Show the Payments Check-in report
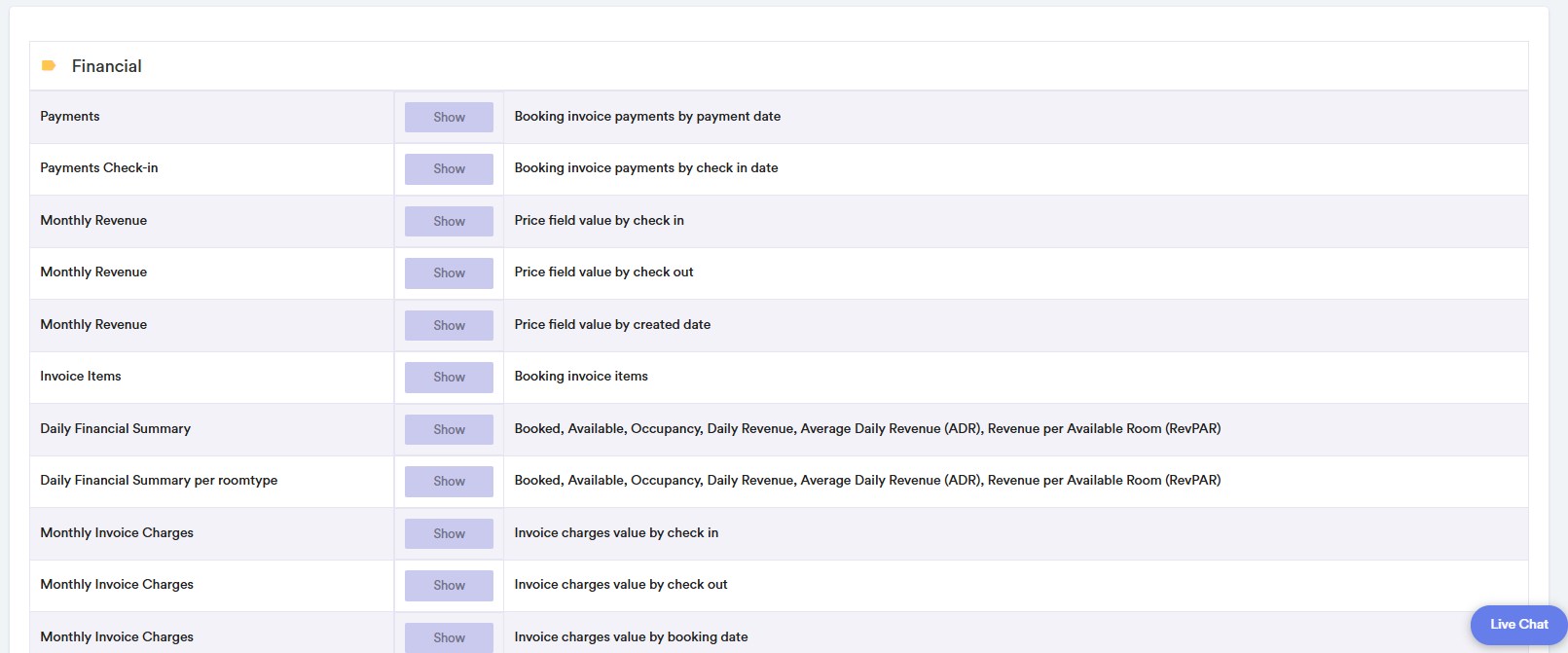The image size is (1568, 653). [449, 168]
